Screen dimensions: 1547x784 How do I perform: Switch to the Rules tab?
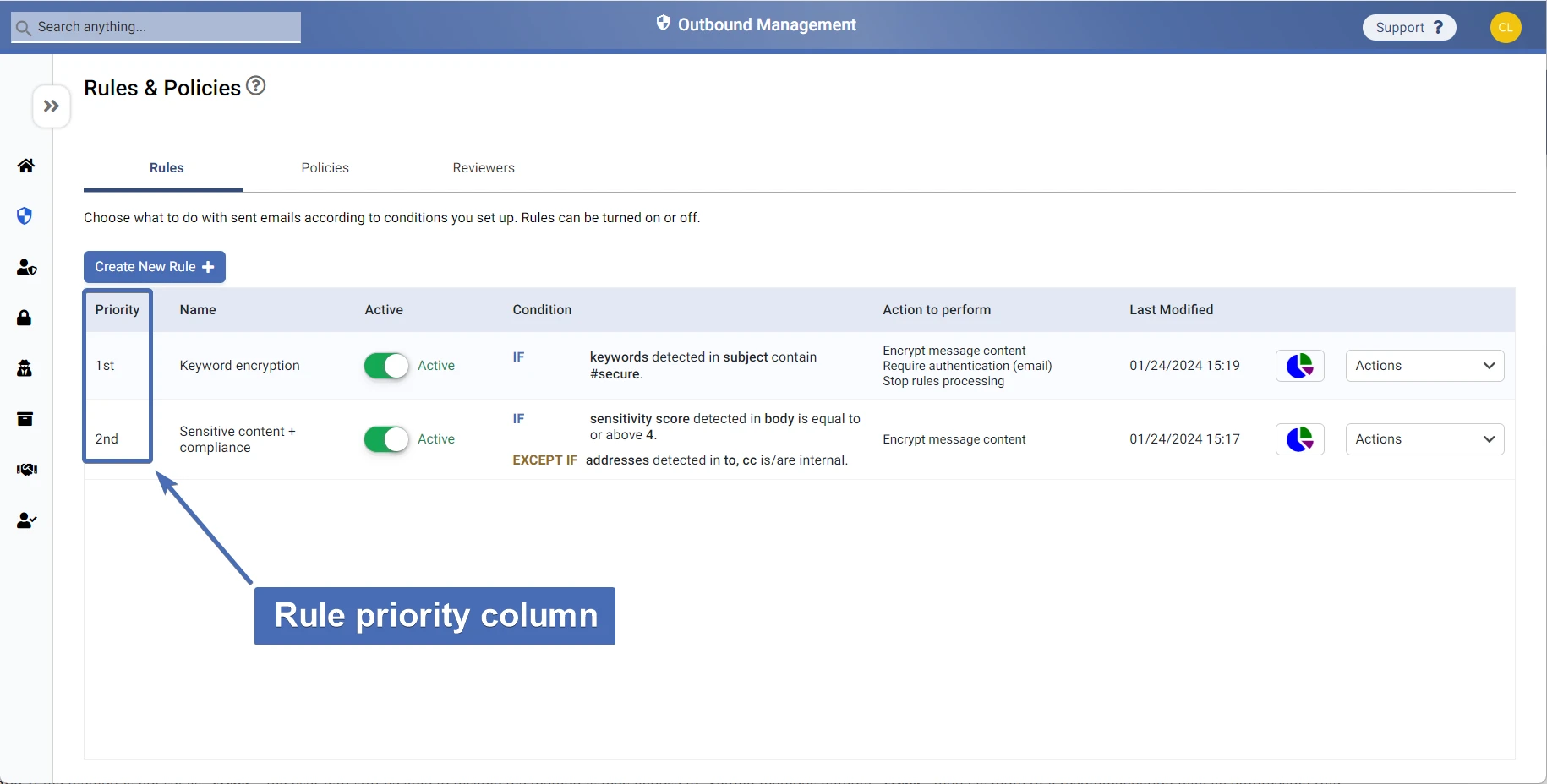pos(167,168)
